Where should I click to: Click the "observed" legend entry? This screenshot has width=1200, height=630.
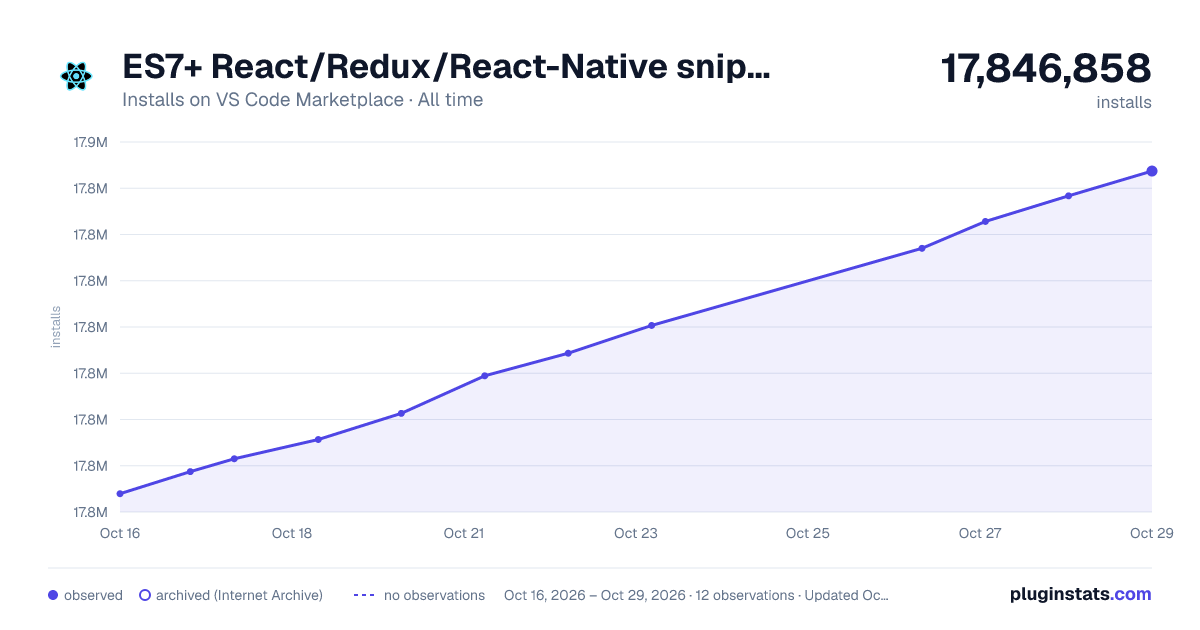85,595
